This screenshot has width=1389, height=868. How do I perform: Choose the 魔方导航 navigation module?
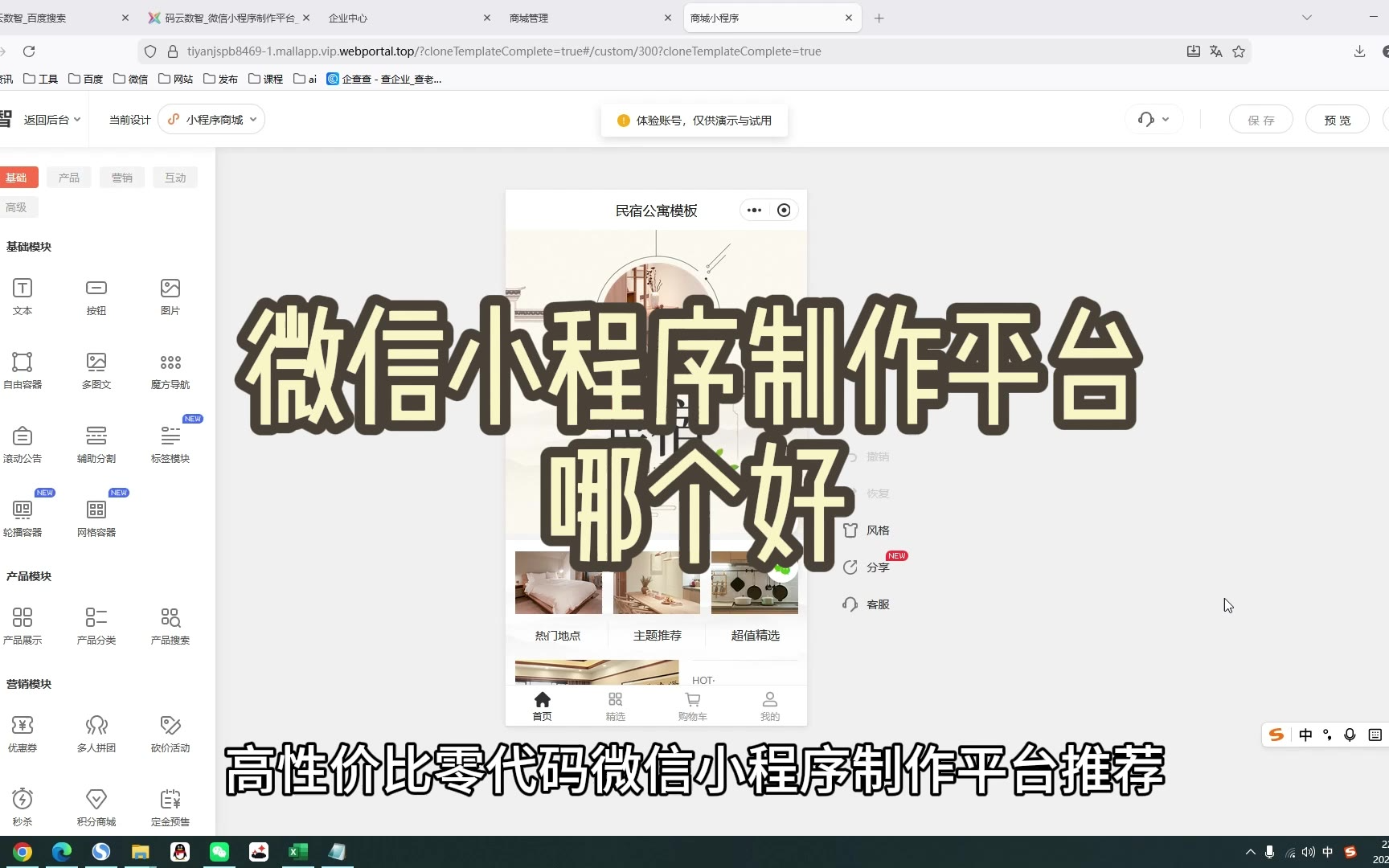pyautogui.click(x=170, y=362)
